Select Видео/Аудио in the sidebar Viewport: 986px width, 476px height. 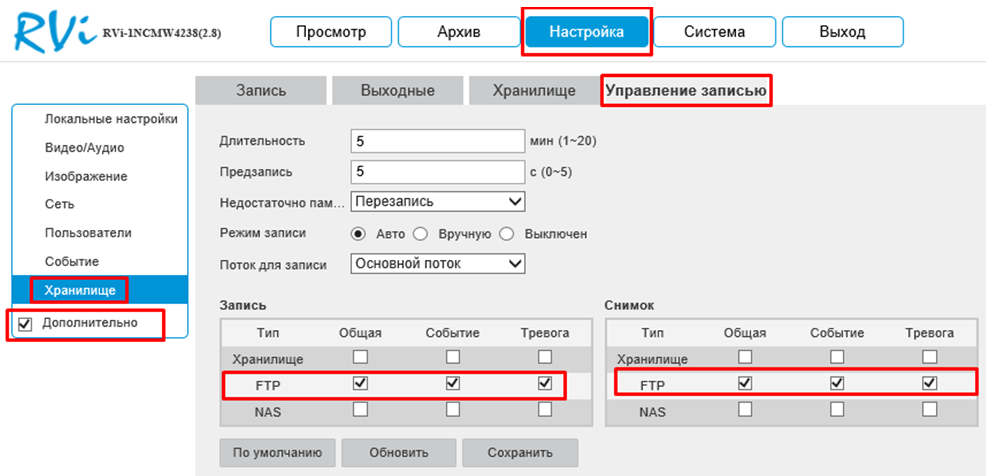[x=85, y=148]
